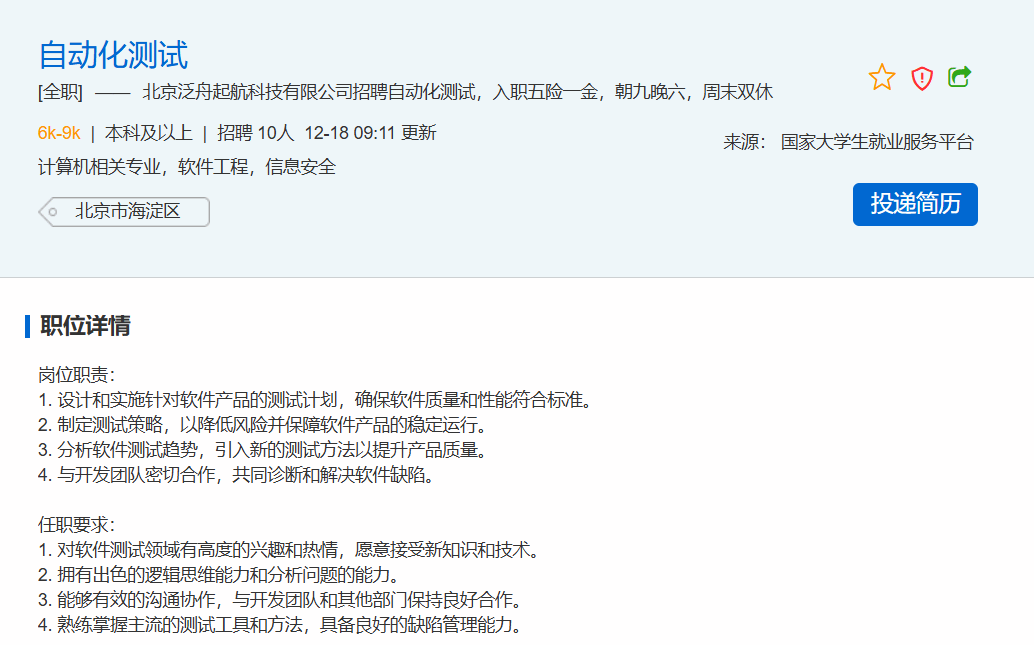Click the orange star favorite icon
This screenshot has width=1034, height=645.
click(882, 78)
